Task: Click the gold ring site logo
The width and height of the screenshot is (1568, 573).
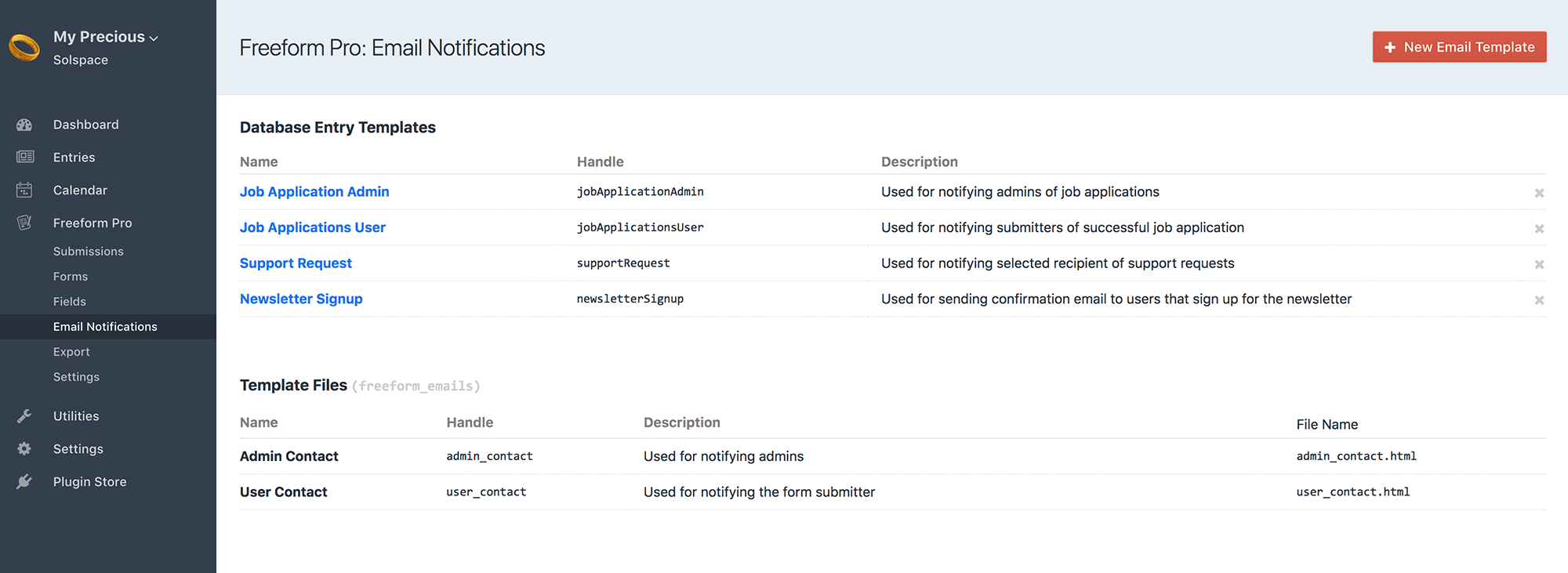Action: tap(24, 48)
